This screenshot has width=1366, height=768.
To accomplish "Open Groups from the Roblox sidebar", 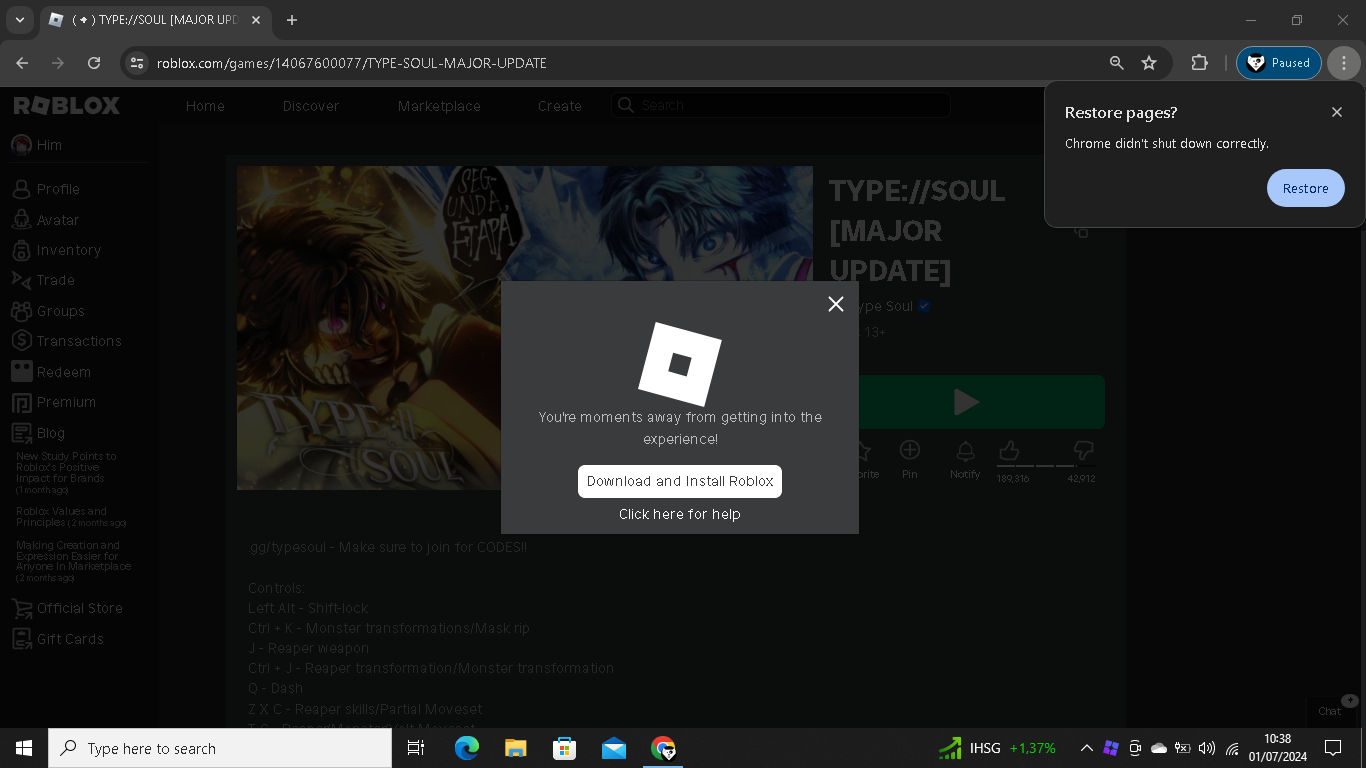I will tap(48, 311).
